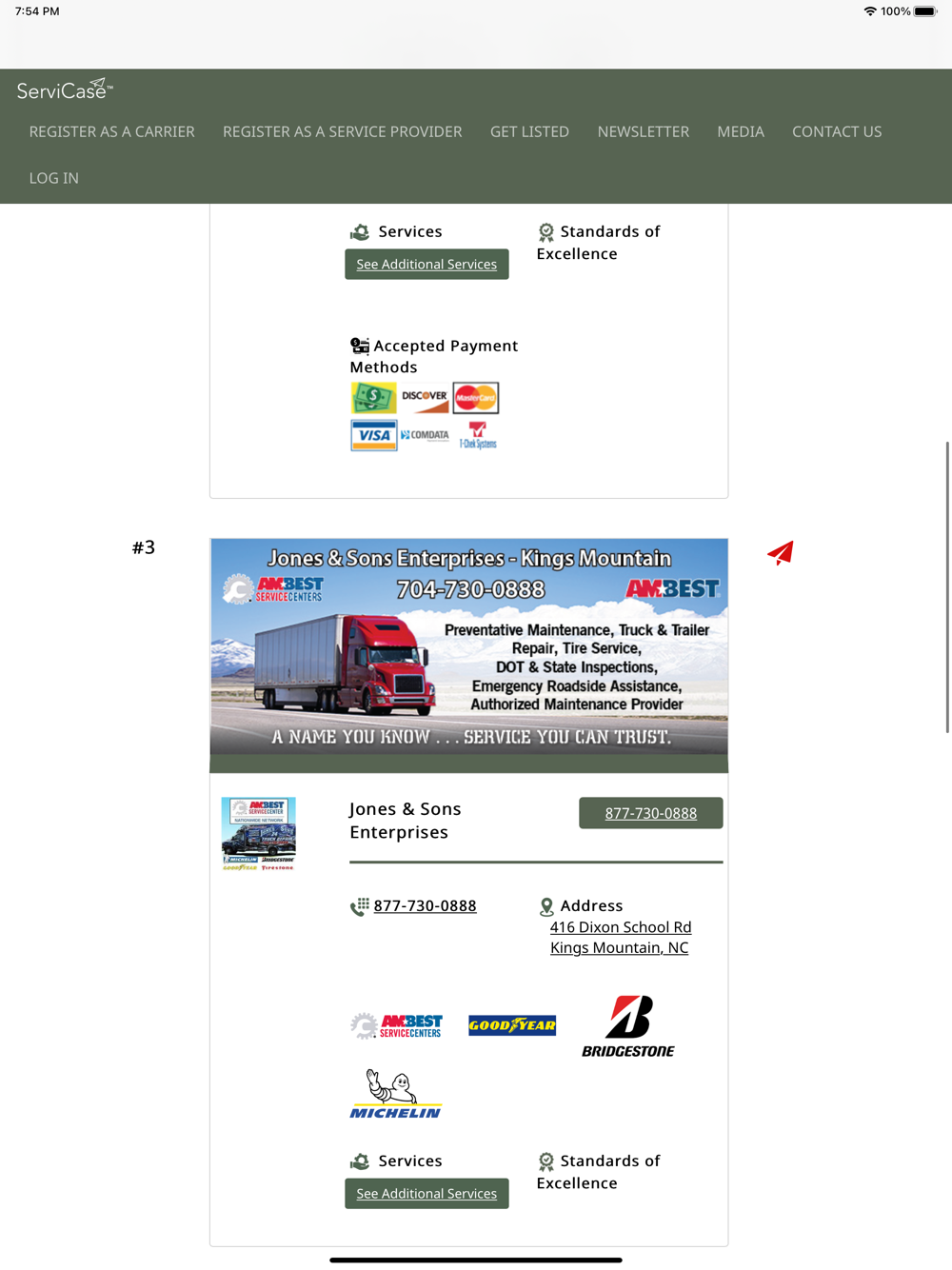The height and width of the screenshot is (1270, 952).
Task: Tap the green 877-730-0888 call button
Action: point(651,813)
